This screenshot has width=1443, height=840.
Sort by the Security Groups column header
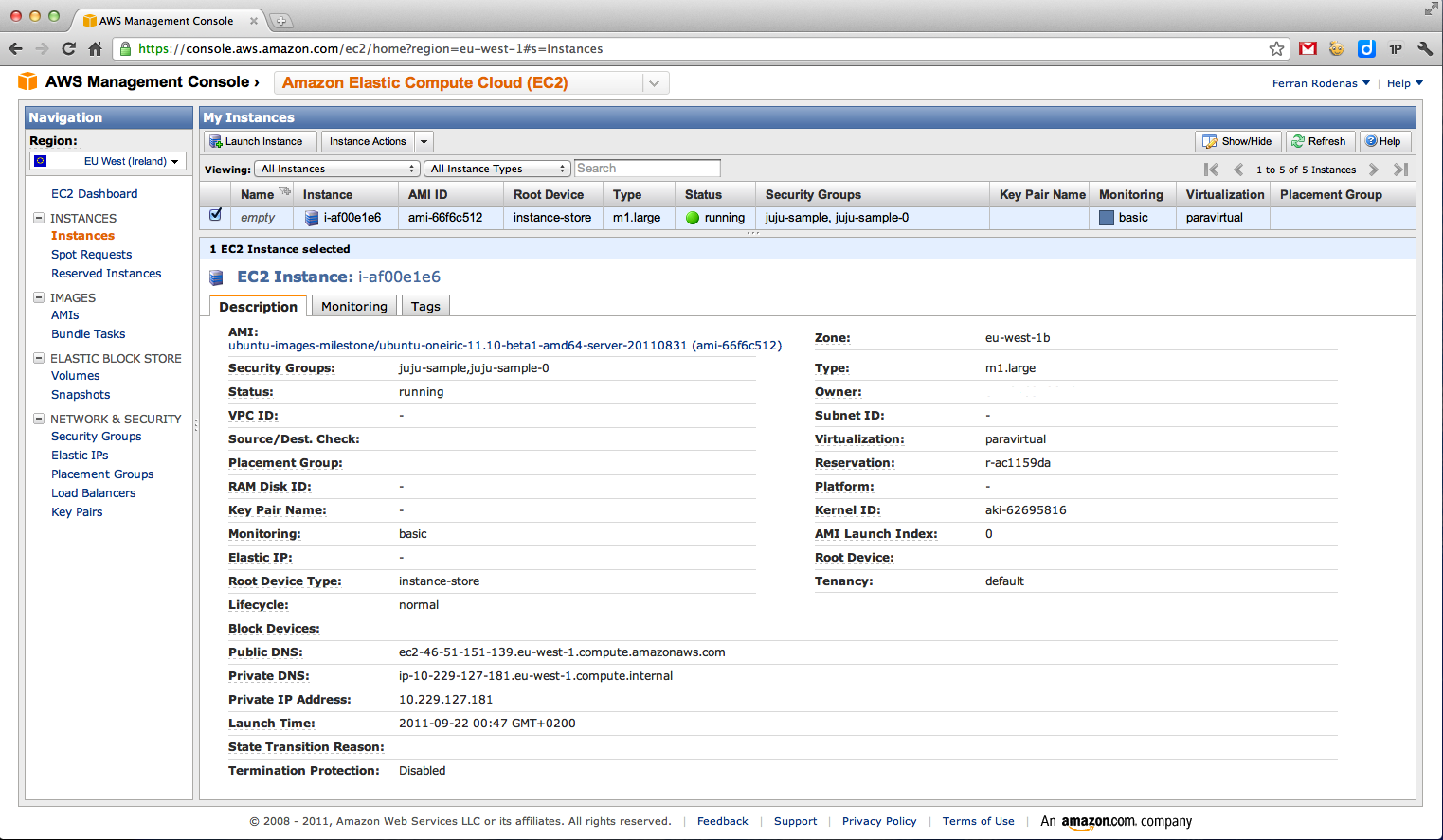pyautogui.click(x=872, y=194)
